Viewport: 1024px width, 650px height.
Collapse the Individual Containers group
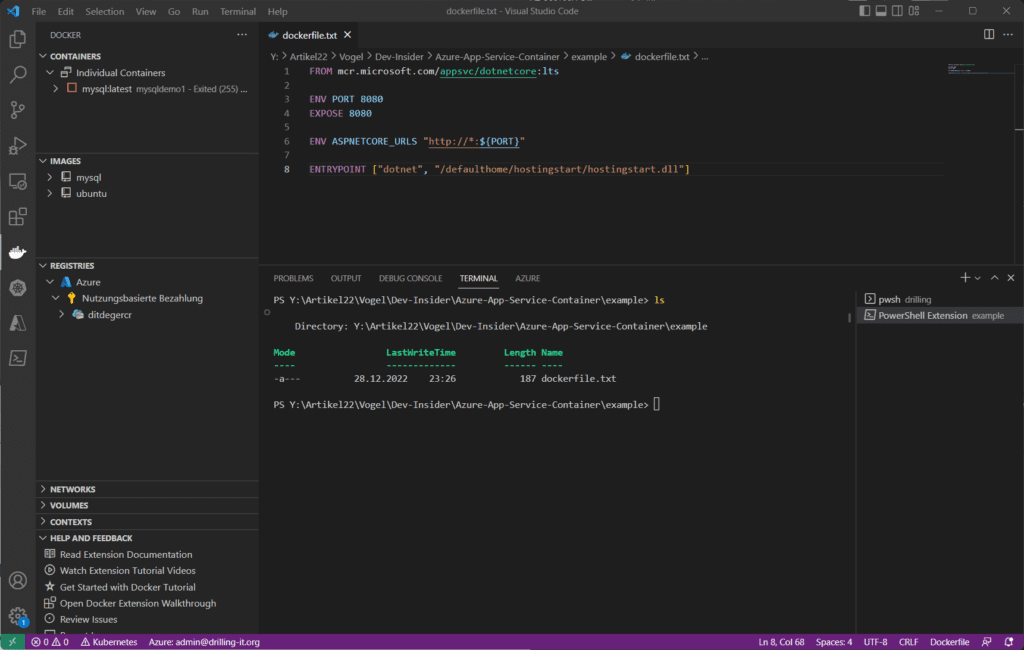click(x=50, y=73)
